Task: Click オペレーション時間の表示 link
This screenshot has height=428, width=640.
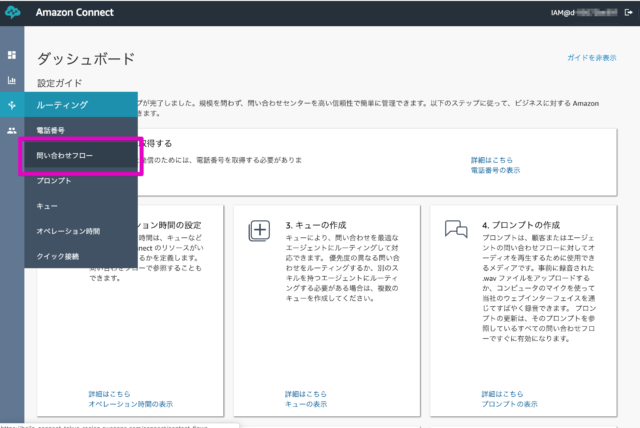Action: tap(131, 404)
